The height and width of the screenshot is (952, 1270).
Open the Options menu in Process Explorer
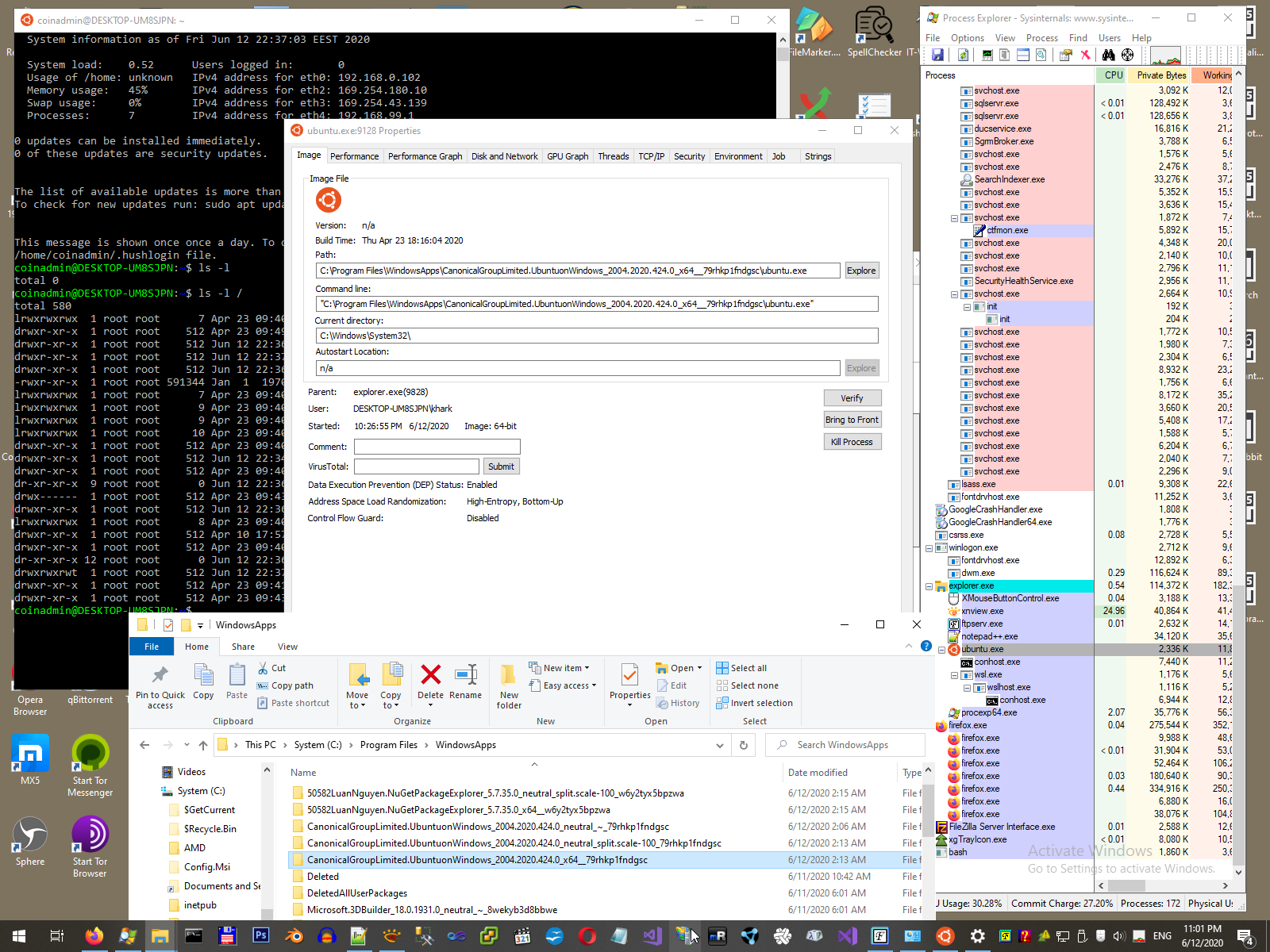pos(967,38)
